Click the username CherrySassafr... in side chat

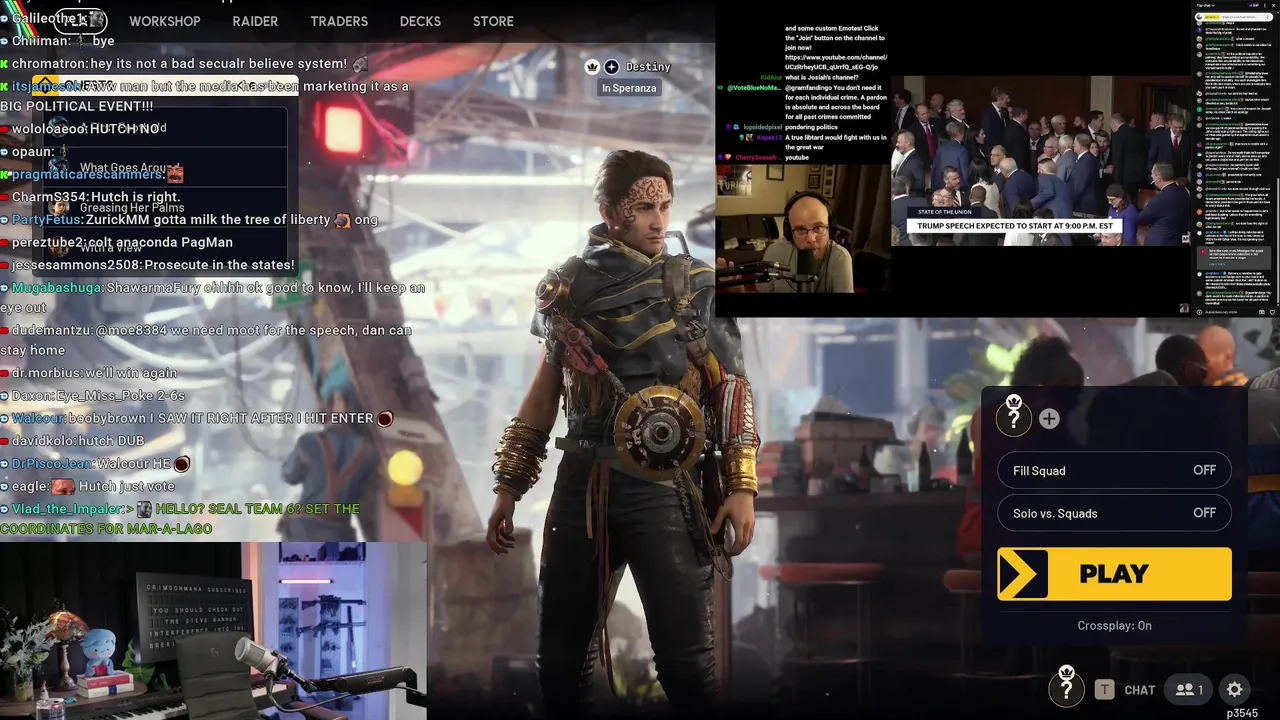(x=758, y=158)
